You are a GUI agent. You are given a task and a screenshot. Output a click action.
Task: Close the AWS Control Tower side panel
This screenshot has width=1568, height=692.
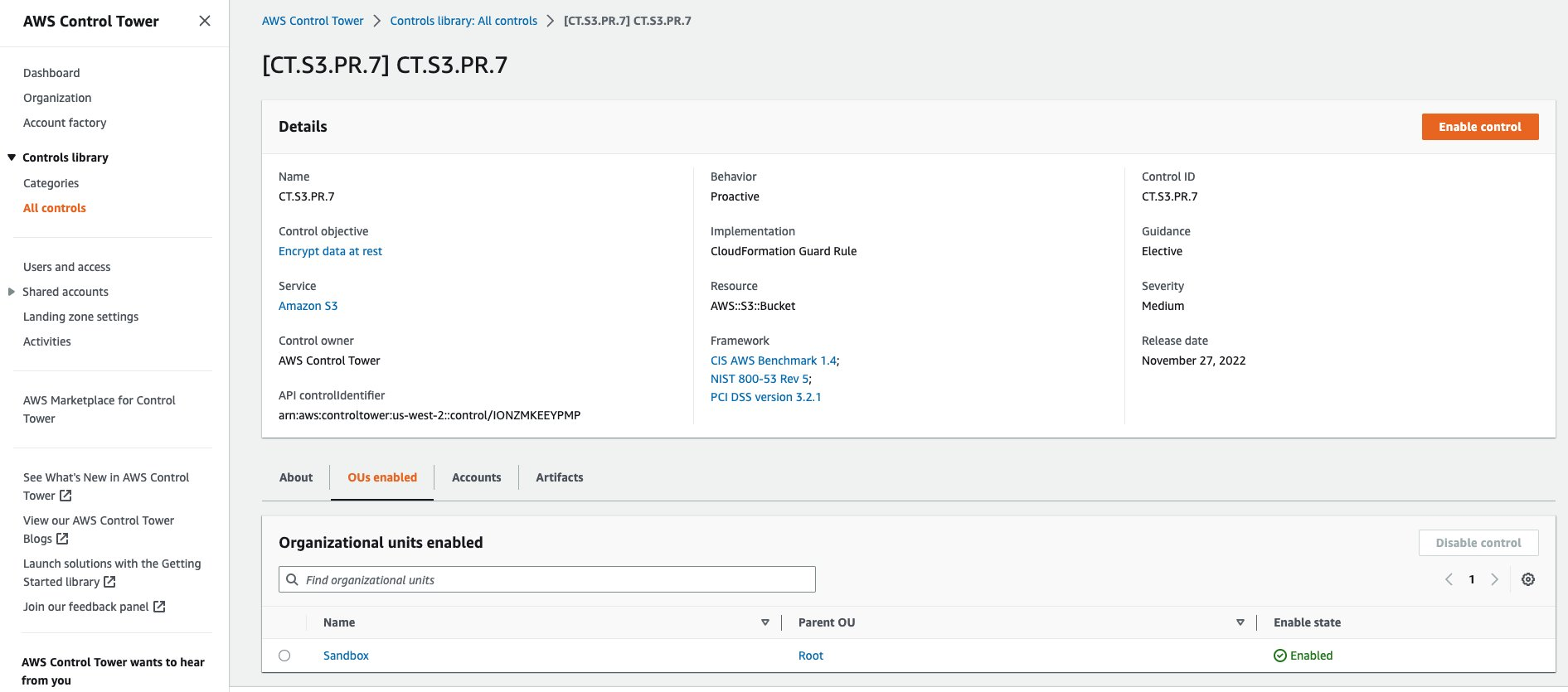[205, 21]
